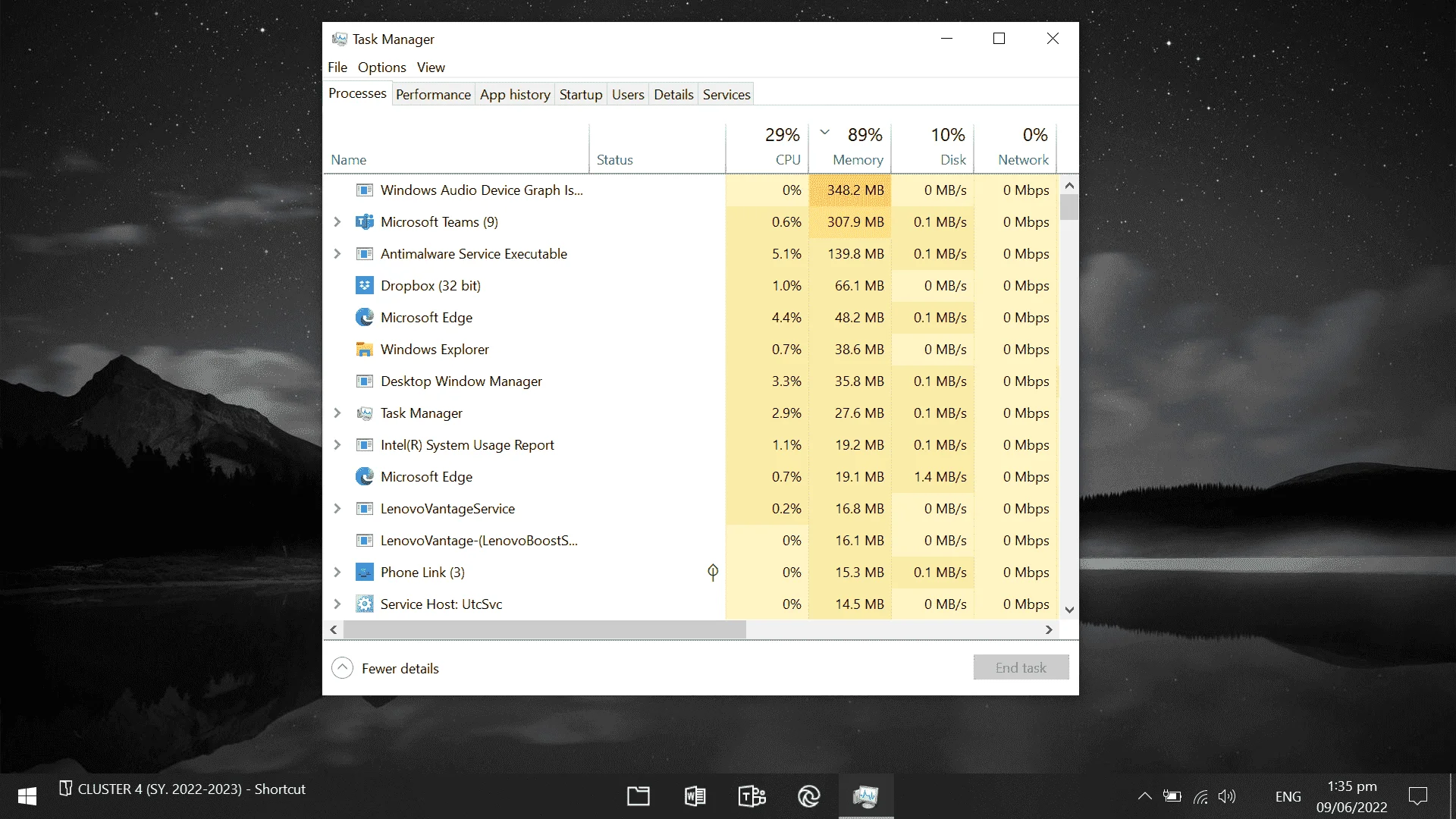Sort processes by Disk usage column
The image size is (1456, 819).
tap(933, 149)
